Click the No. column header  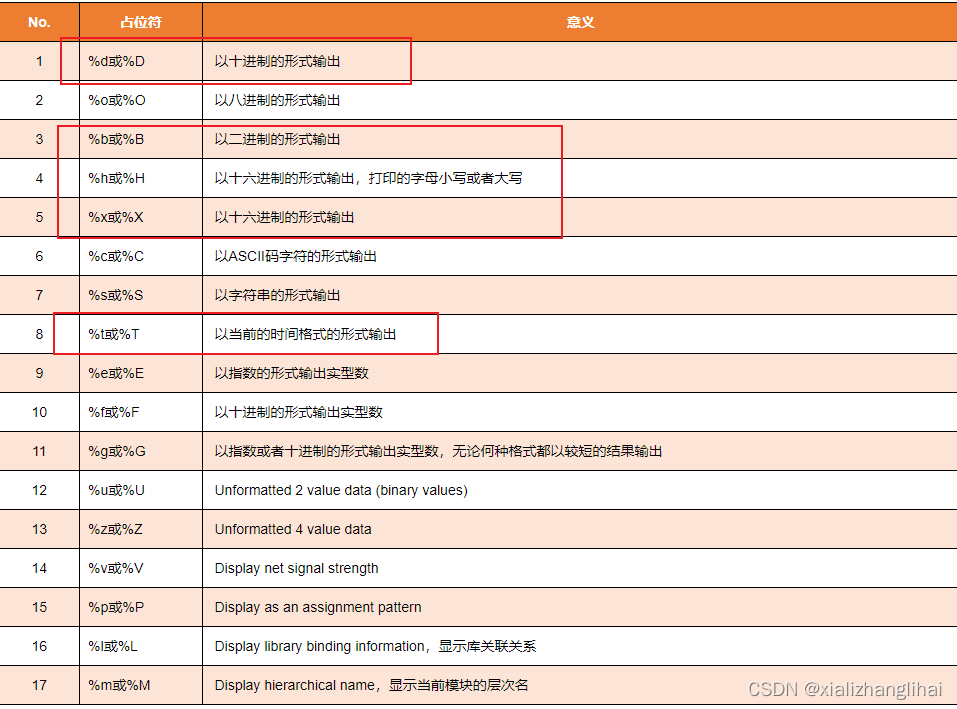click(x=39, y=20)
